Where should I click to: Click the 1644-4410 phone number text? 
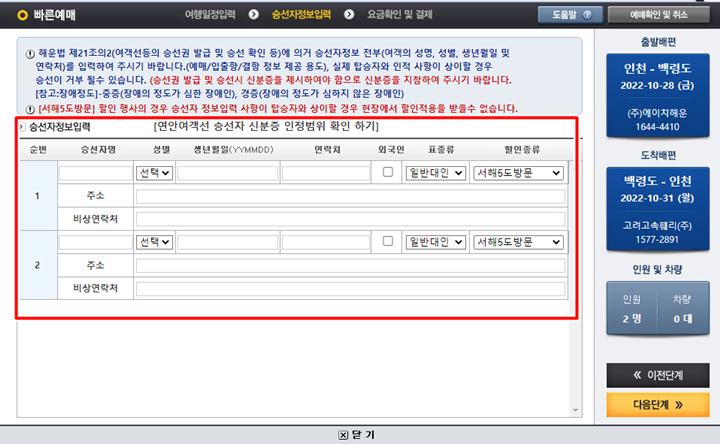pyautogui.click(x=657, y=127)
